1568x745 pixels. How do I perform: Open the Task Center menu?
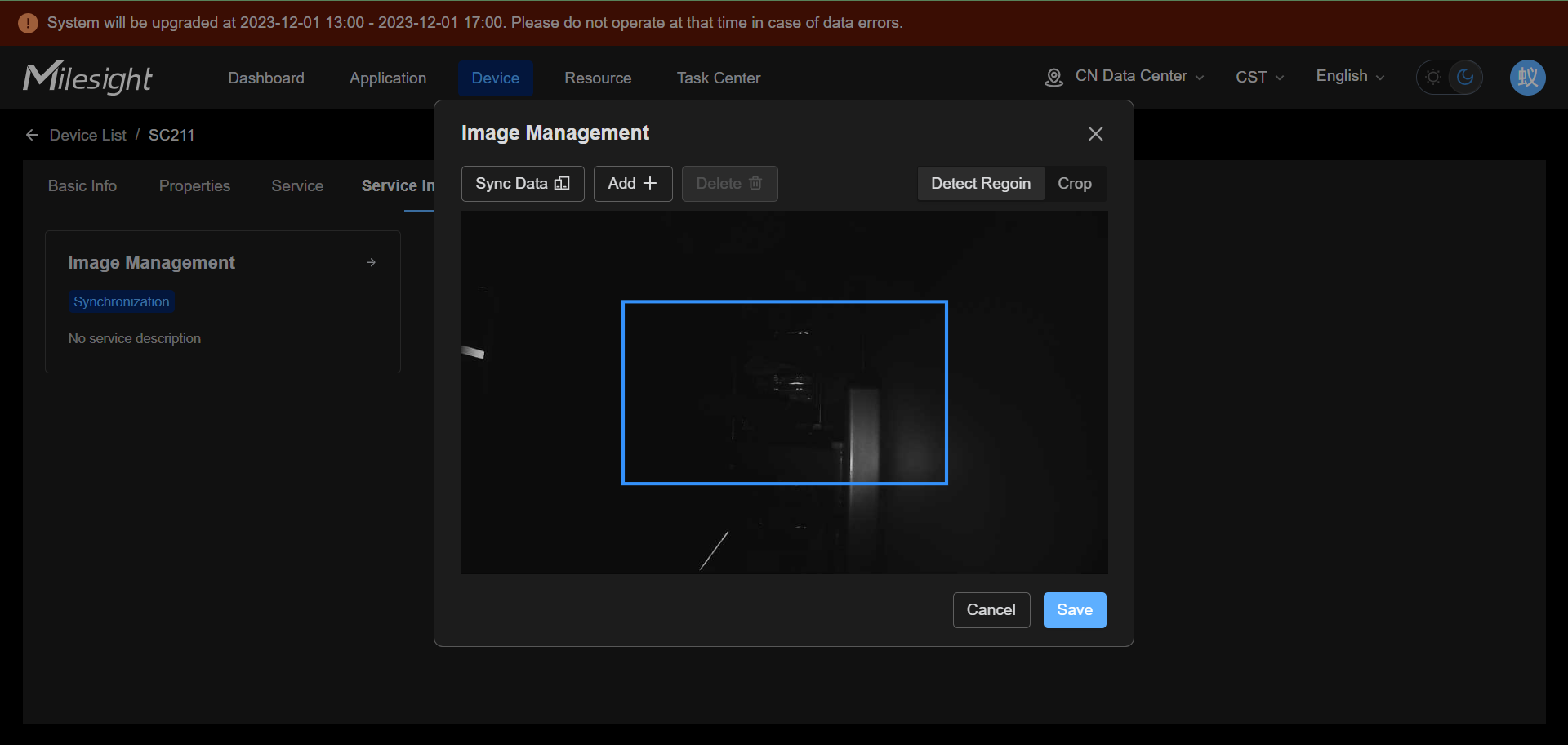(719, 78)
